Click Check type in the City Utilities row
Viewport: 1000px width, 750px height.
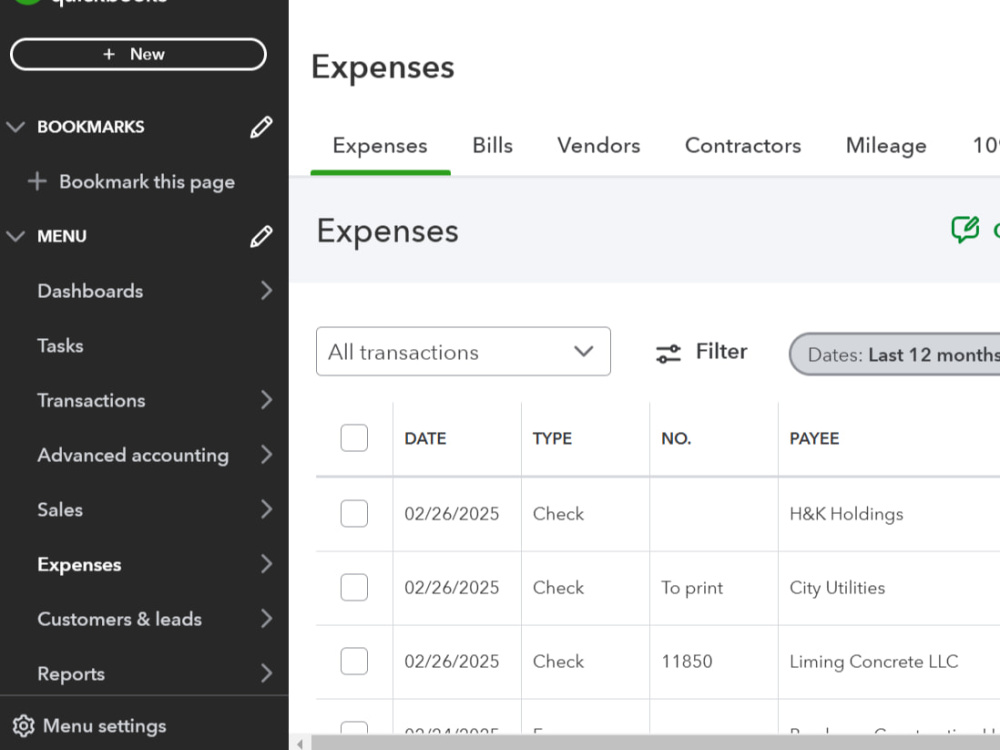click(558, 587)
